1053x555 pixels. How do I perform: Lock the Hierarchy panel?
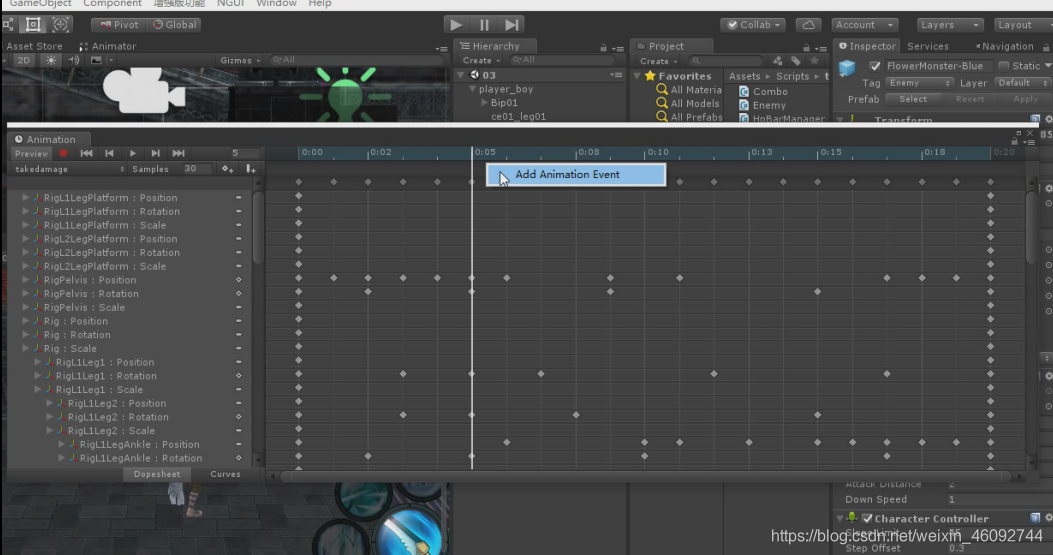point(603,48)
